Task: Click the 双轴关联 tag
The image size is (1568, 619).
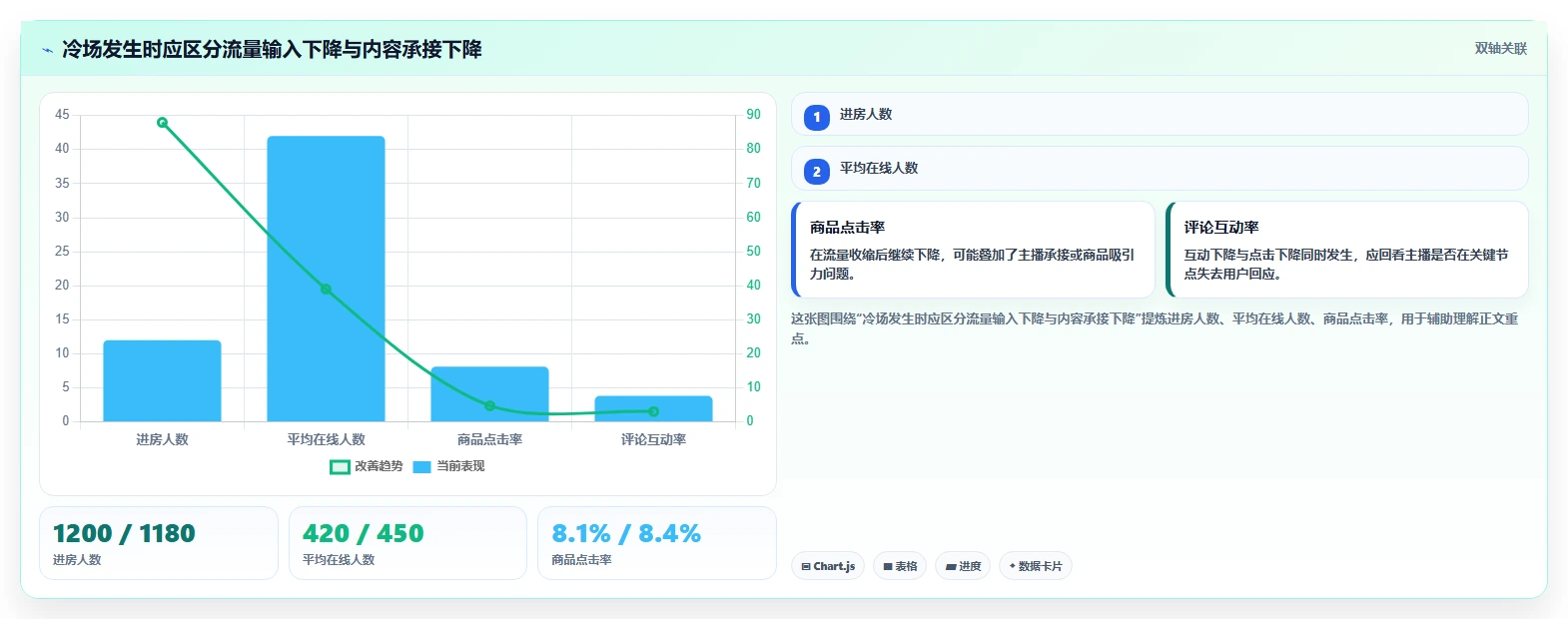Action: point(1500,48)
